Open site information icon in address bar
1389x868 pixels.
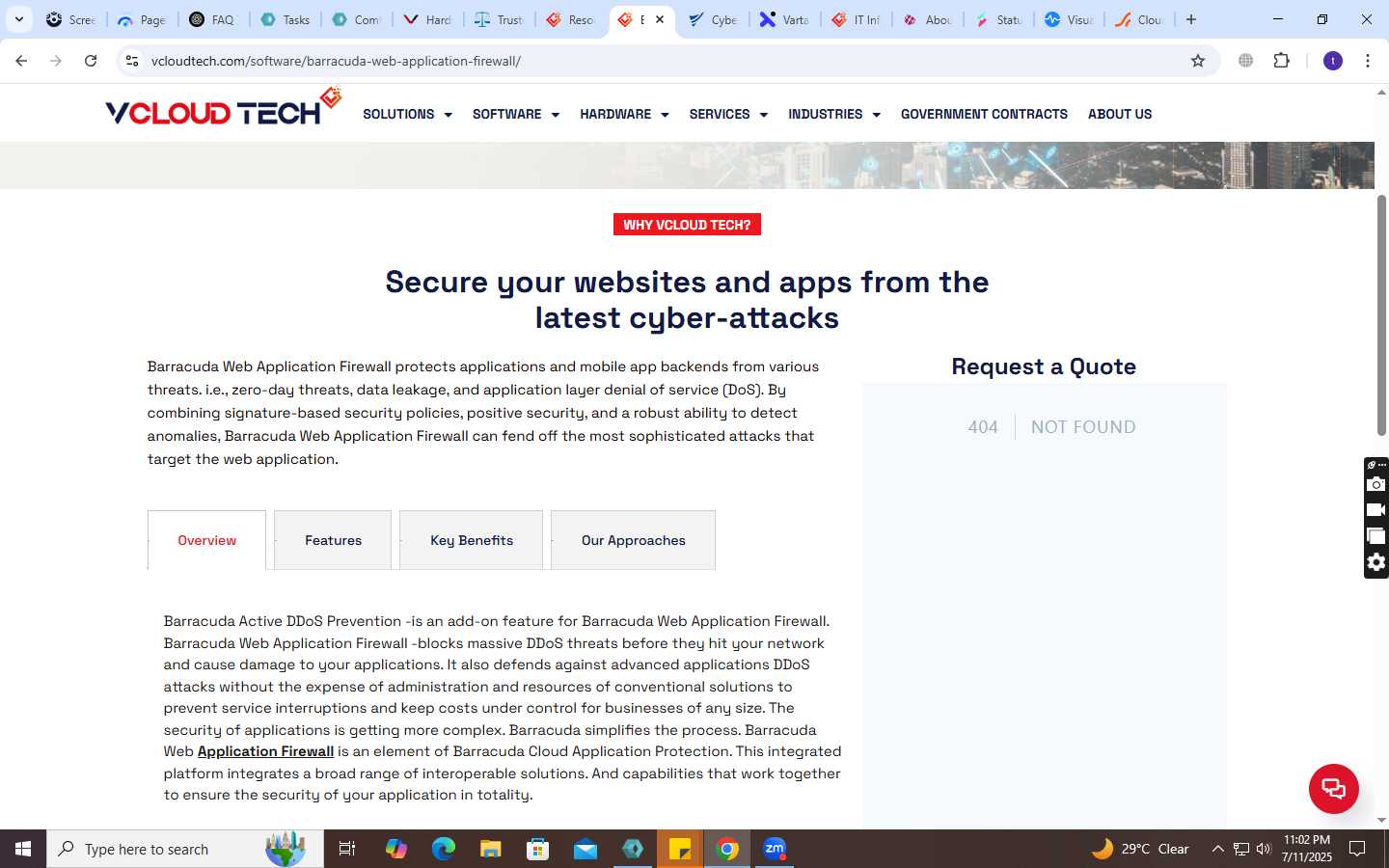click(132, 61)
